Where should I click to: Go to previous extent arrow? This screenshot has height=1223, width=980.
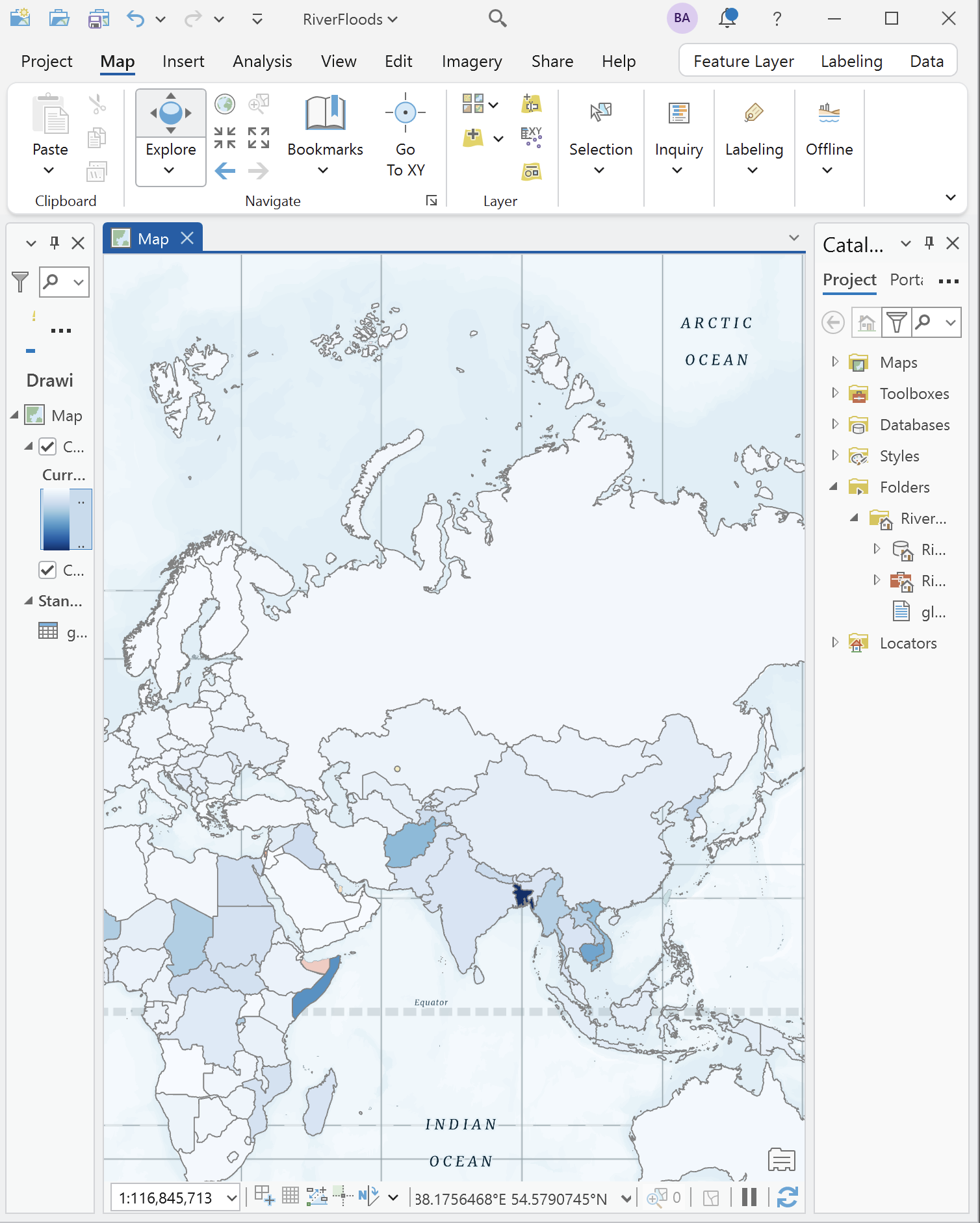point(225,172)
